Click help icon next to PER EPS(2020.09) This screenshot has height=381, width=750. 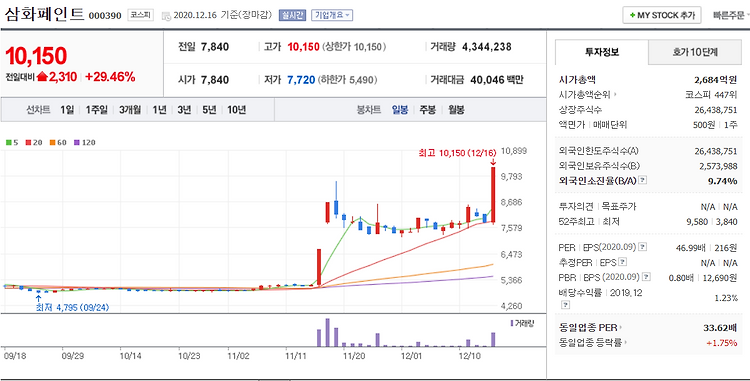[x=643, y=247]
